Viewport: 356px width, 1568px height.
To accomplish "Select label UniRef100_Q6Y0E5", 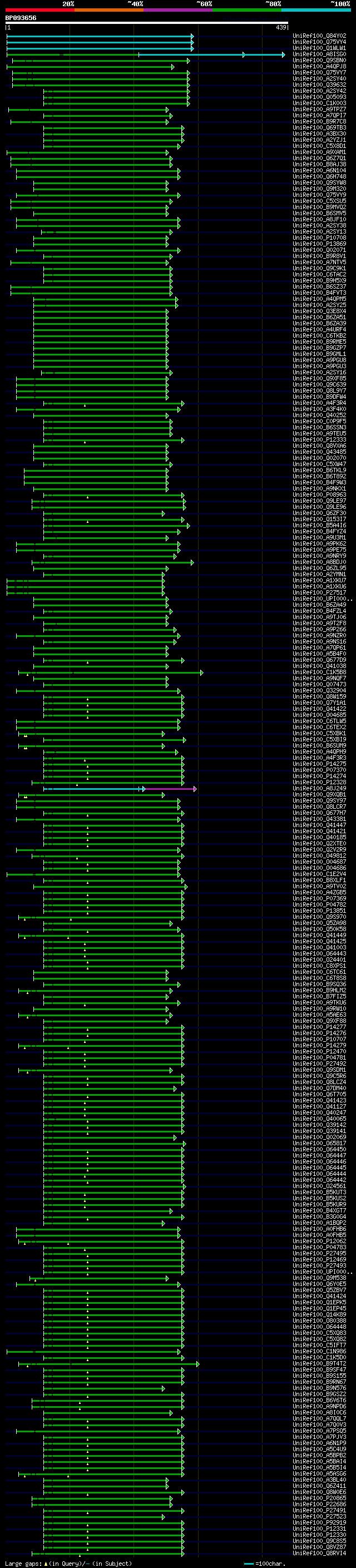I will coord(319,1284).
